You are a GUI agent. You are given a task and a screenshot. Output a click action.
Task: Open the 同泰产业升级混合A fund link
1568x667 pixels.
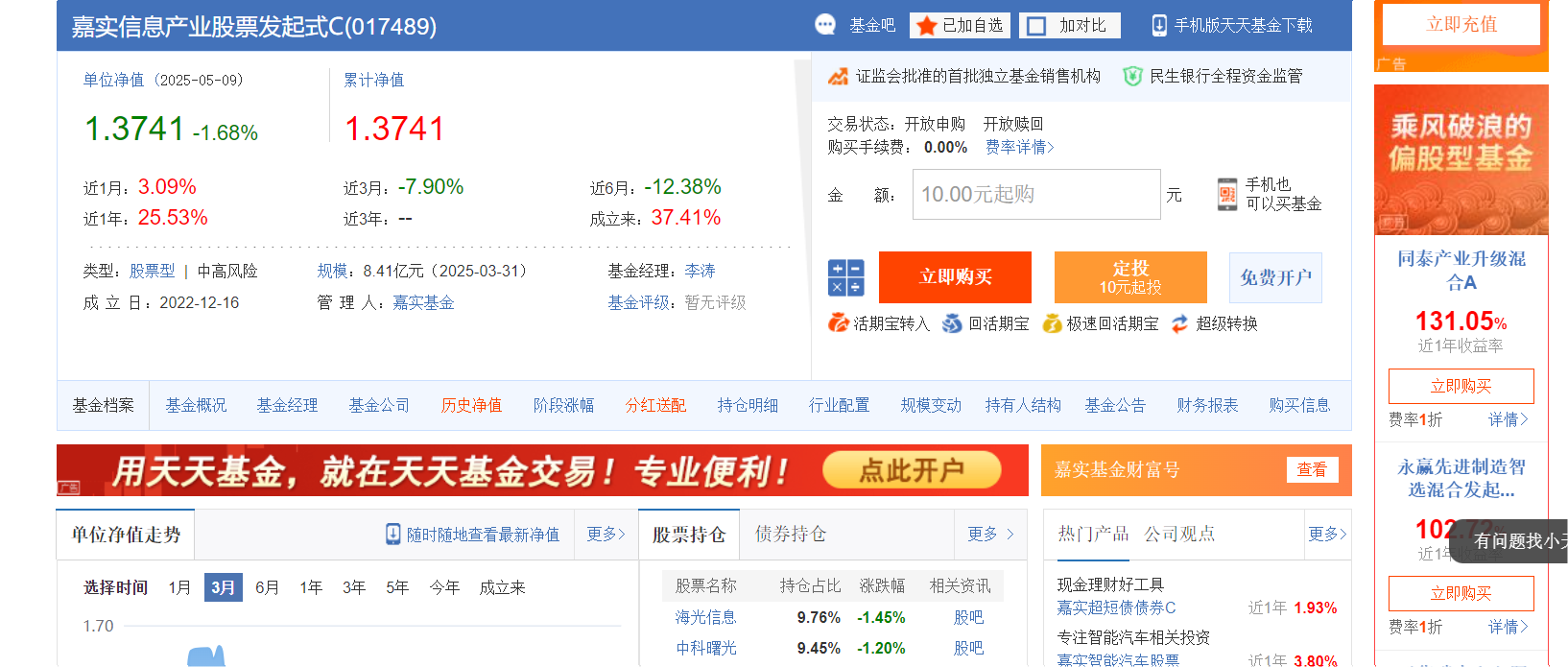pyautogui.click(x=1461, y=270)
